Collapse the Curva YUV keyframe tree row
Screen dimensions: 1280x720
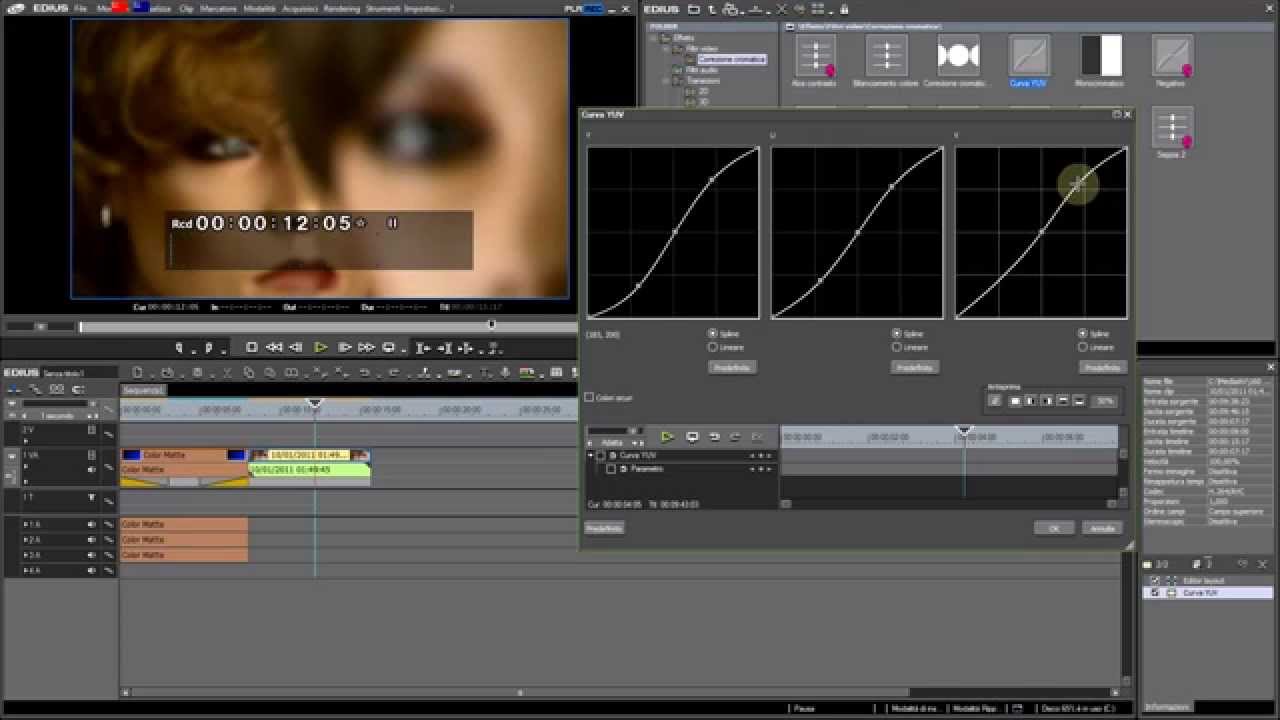590,455
